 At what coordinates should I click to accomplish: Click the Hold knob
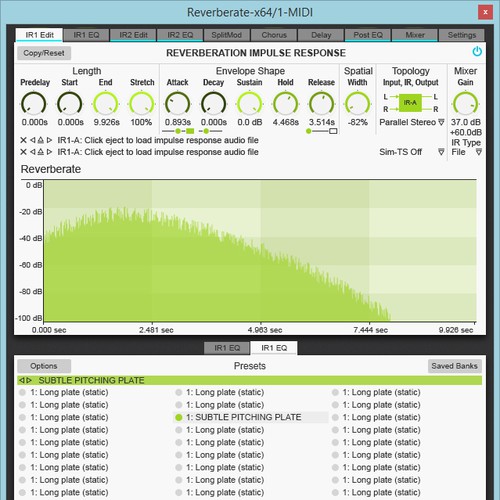click(x=286, y=104)
